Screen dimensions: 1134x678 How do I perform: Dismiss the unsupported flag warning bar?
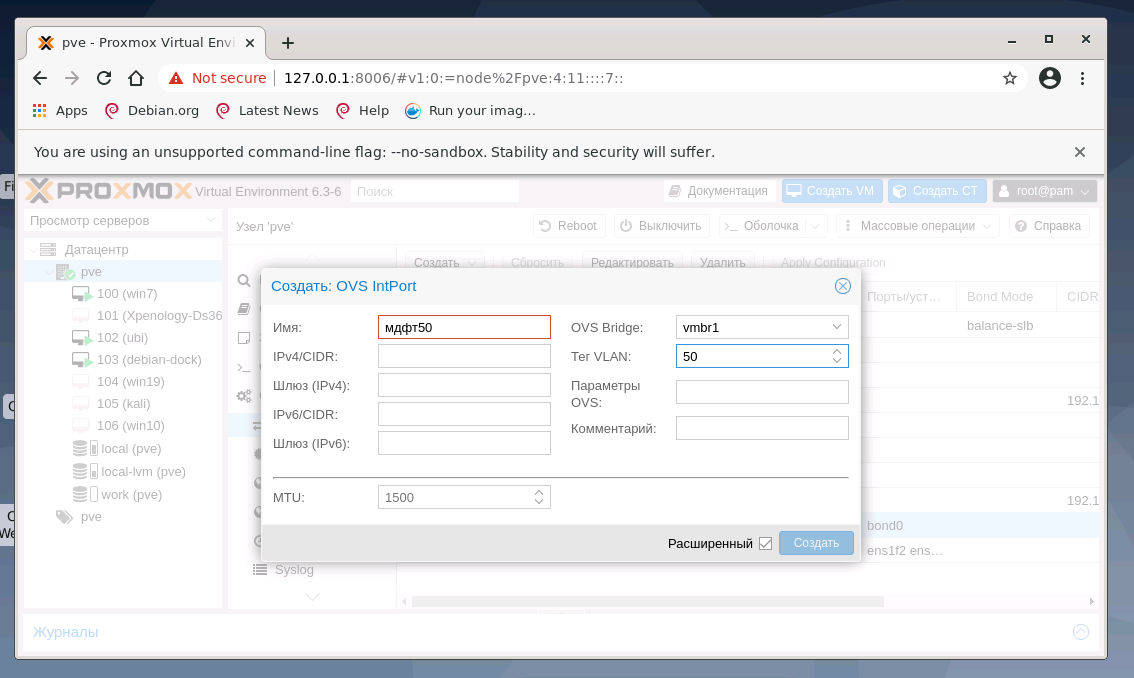click(1080, 152)
